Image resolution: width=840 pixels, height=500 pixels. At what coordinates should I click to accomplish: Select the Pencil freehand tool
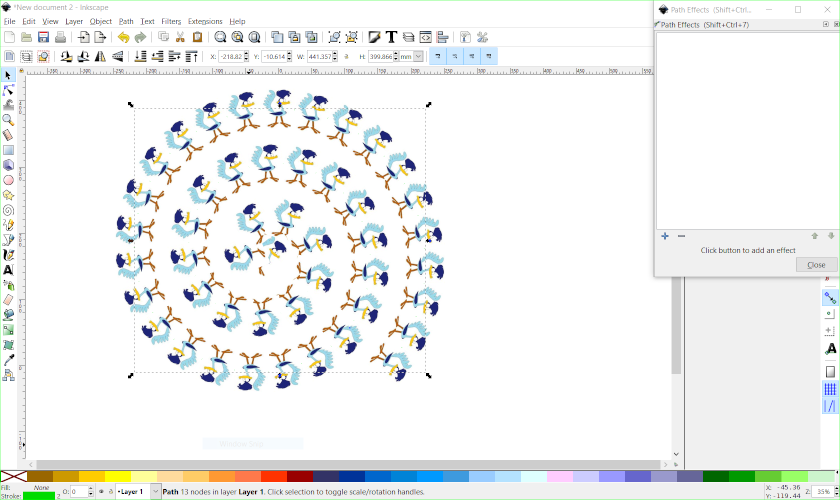click(x=8, y=225)
